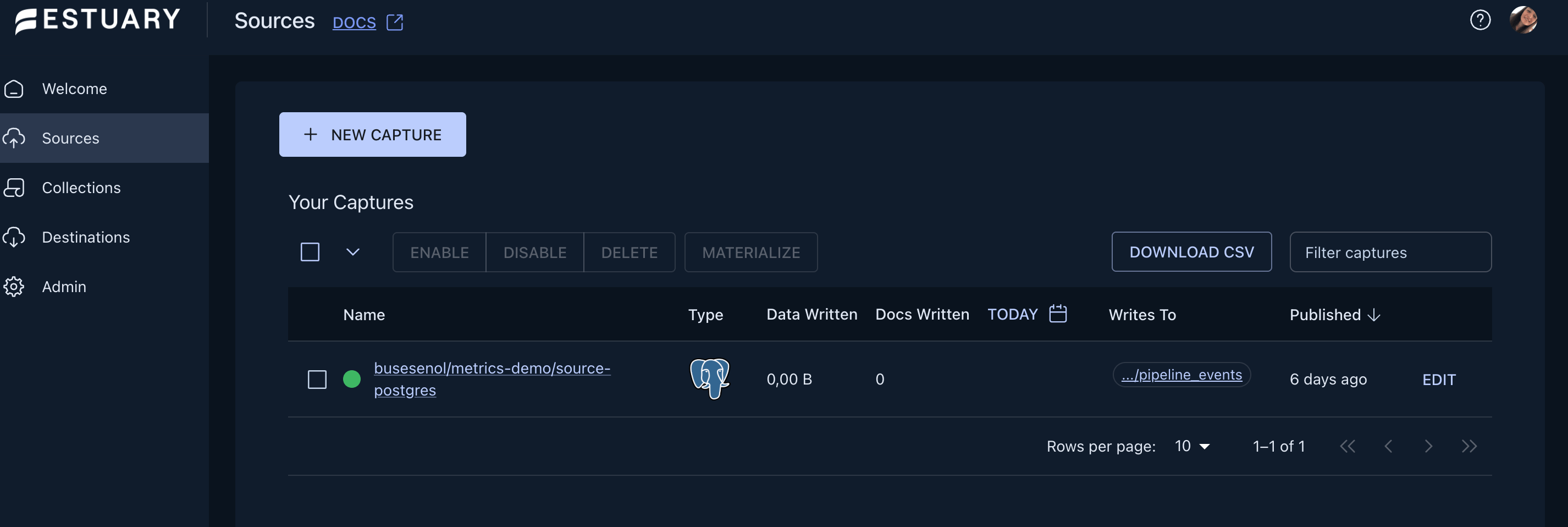Check the source-postgres capture row checkbox
Image resolution: width=1568 pixels, height=527 pixels.
pos(317,379)
